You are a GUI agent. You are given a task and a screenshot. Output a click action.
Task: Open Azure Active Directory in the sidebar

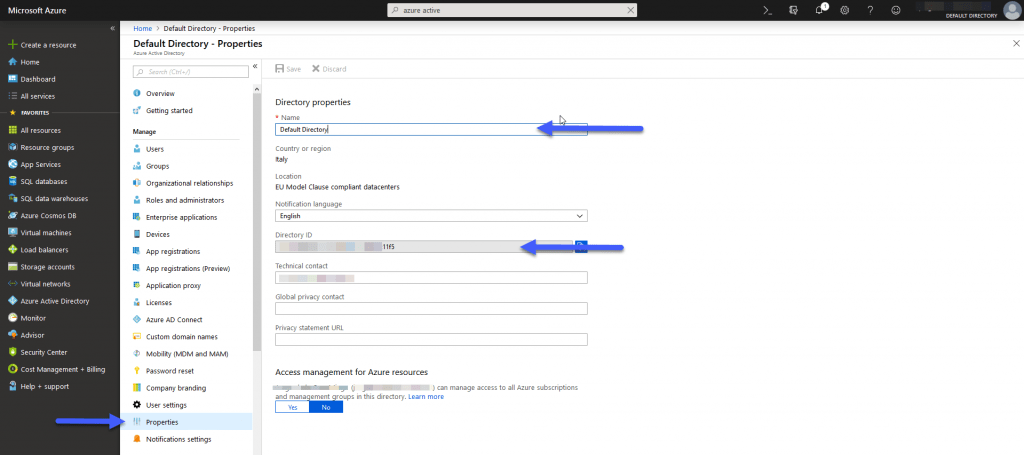55,301
